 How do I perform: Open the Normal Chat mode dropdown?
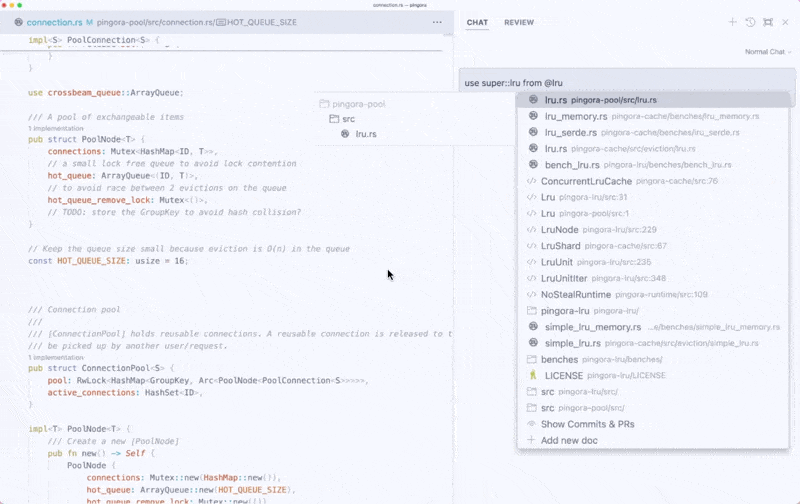[x=766, y=52]
